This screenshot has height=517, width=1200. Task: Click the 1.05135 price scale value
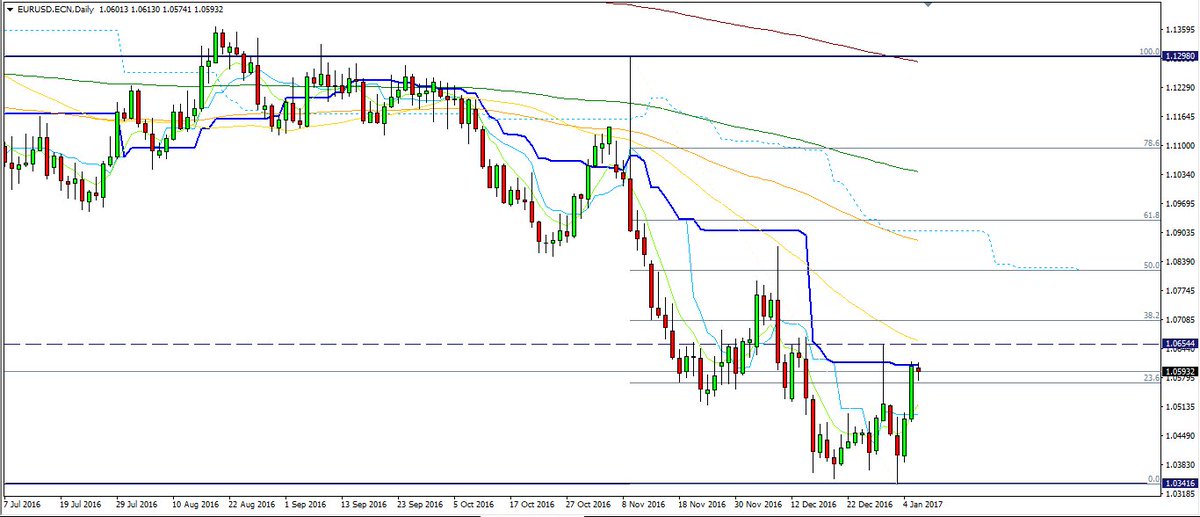click(1180, 406)
